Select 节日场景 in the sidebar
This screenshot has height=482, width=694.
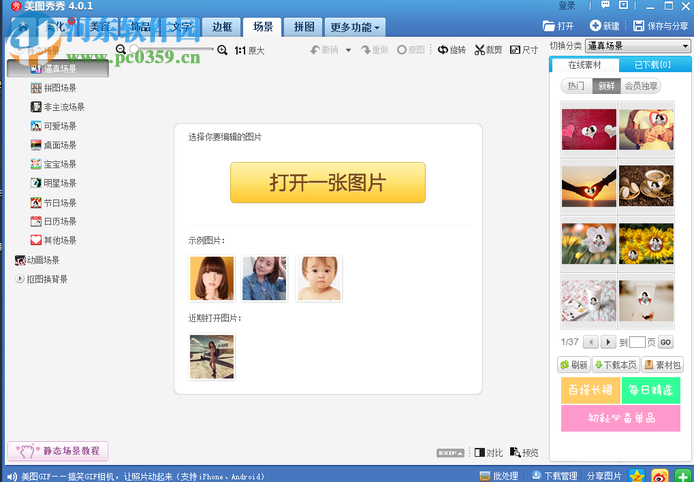pos(54,203)
